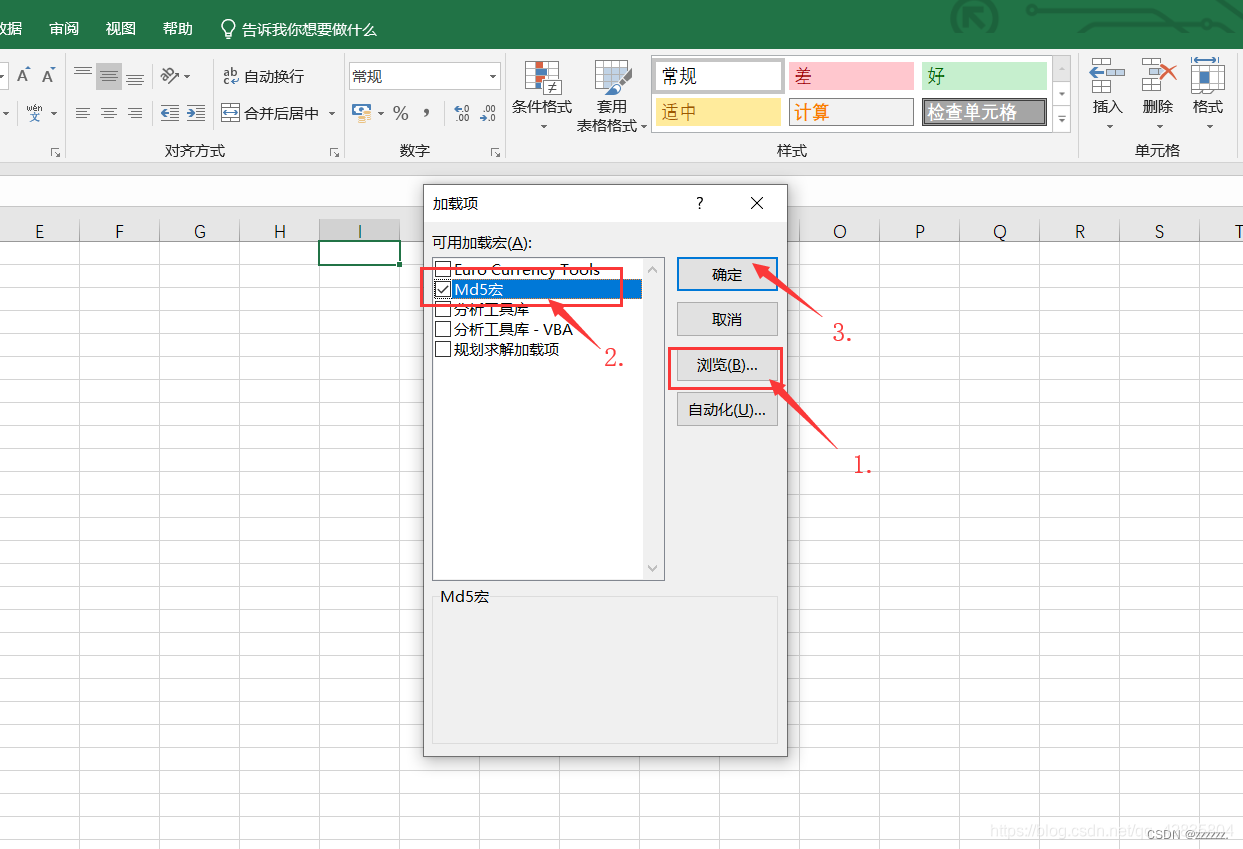Screen dimensions: 1243x849
Task: Click the add-ins list scrollbar down arrow
Action: click(652, 568)
